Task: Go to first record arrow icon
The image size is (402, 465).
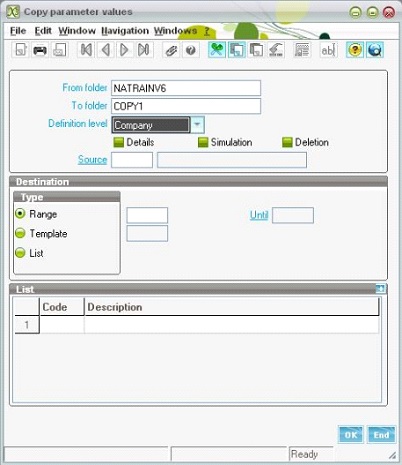Action: click(86, 50)
